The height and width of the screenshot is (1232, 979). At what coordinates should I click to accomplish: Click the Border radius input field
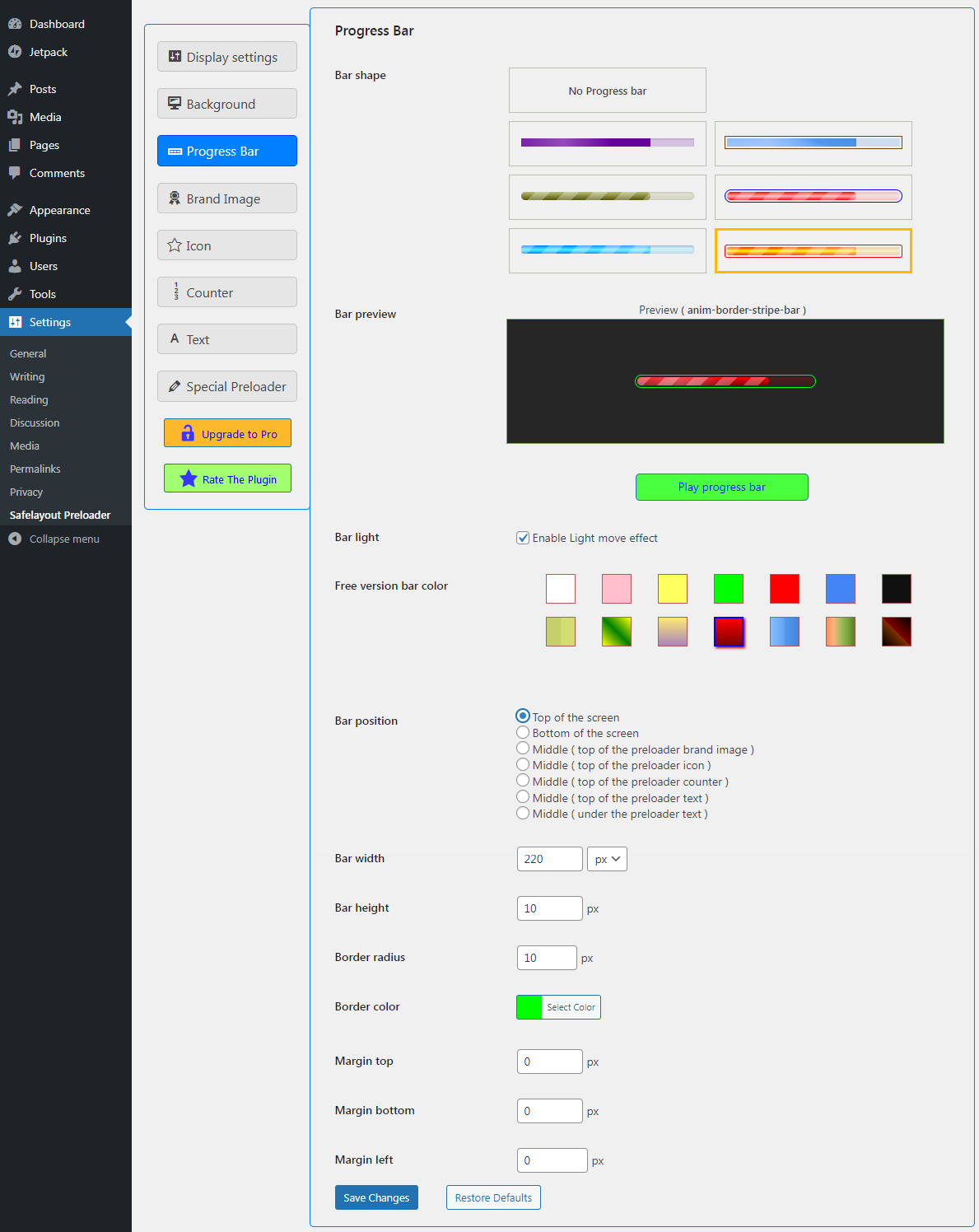click(547, 958)
